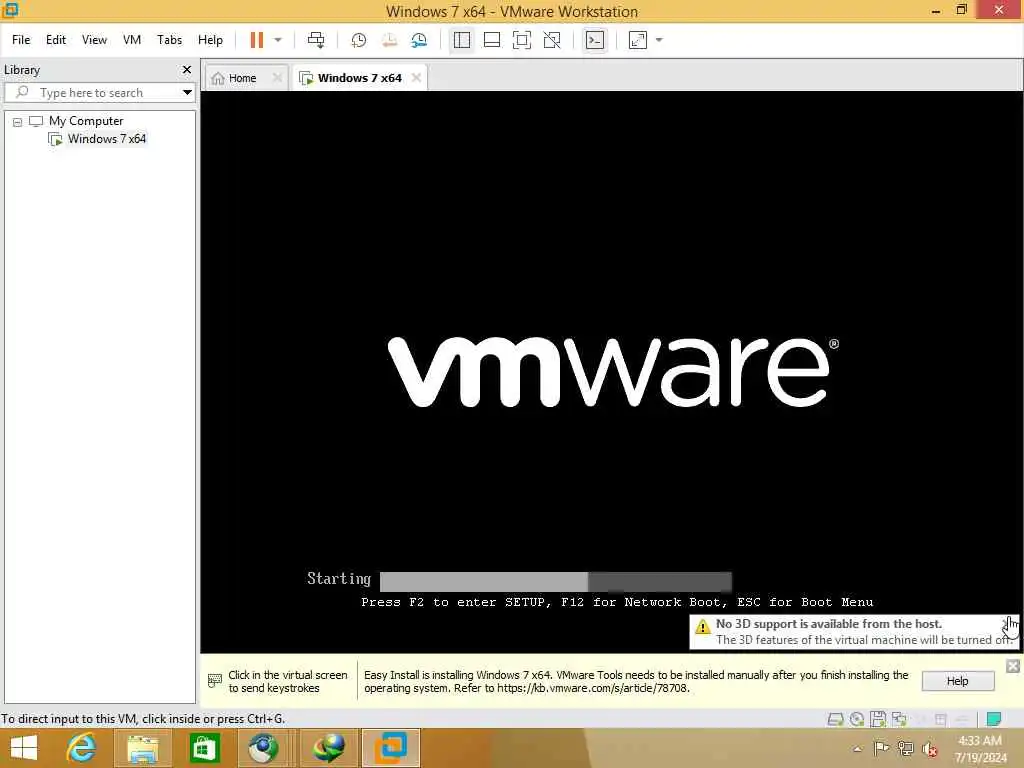The width and height of the screenshot is (1024, 768).
Task: Toggle Unity mode
Action: 552,40
